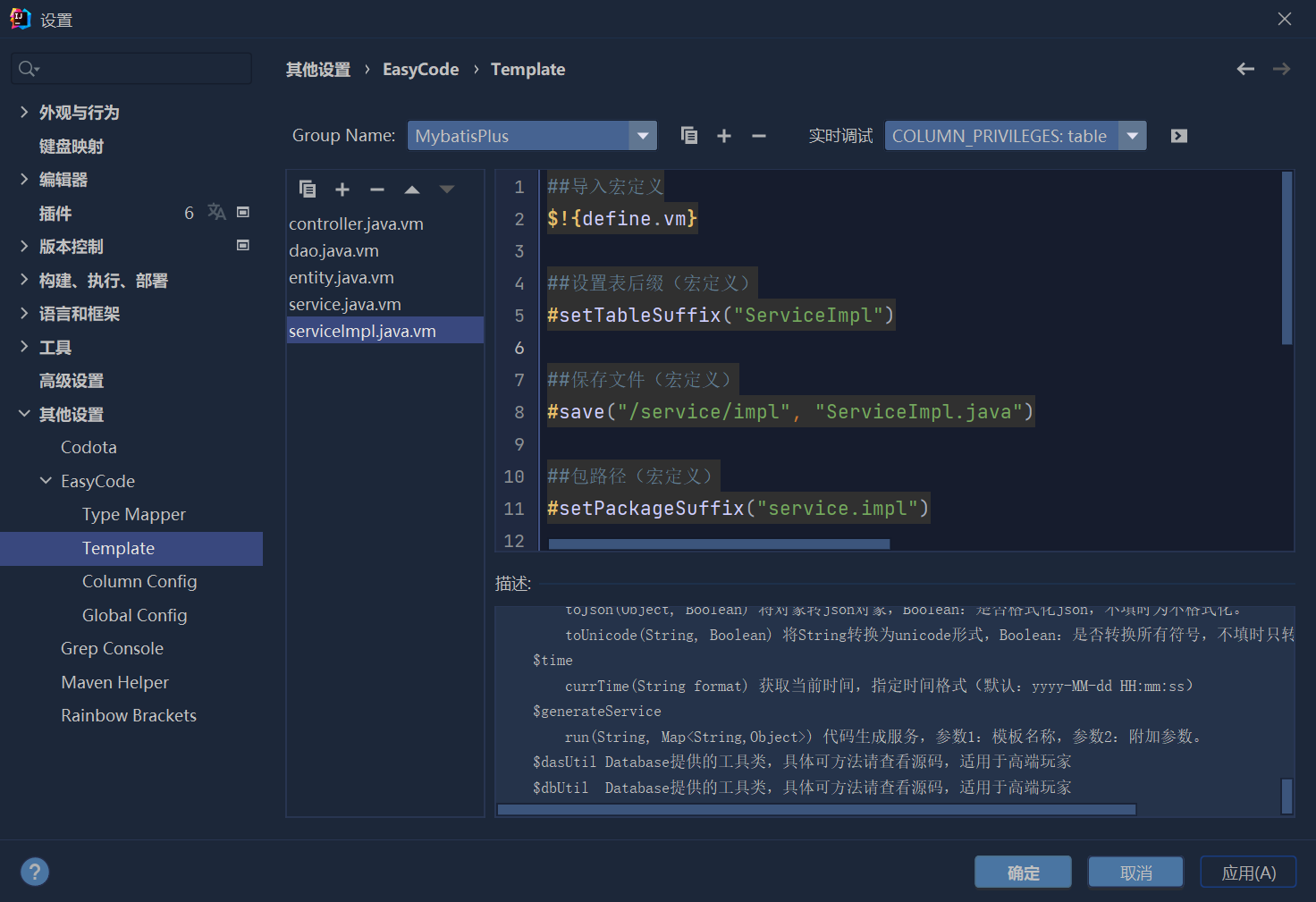Open the 高级设置 page
Image resolution: width=1316 pixels, height=902 pixels.
click(72, 381)
